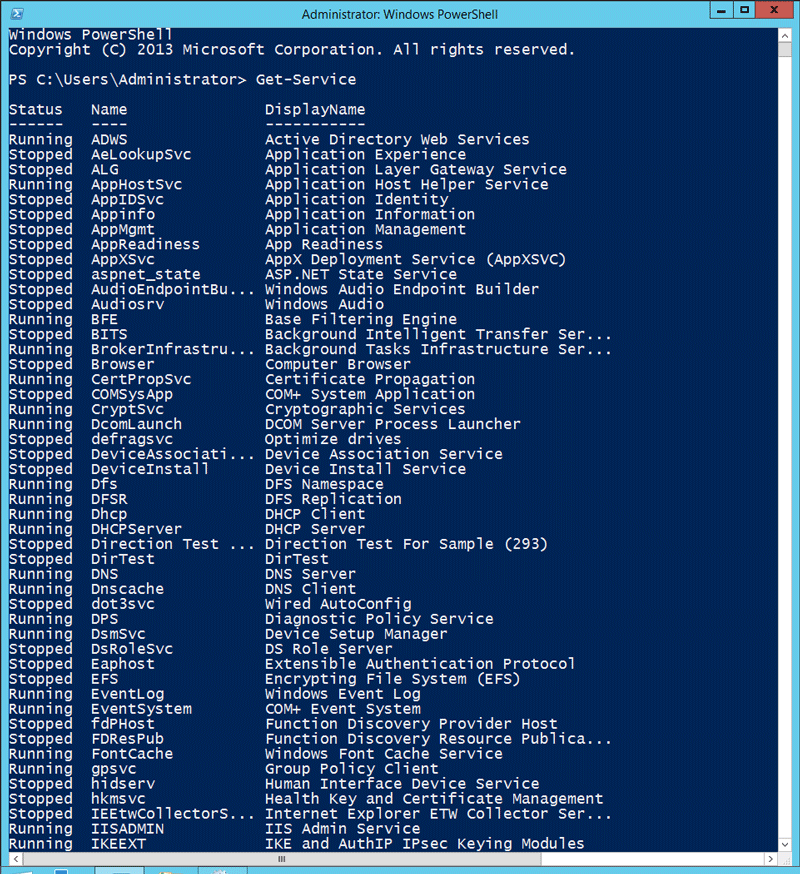This screenshot has width=800, height=874.
Task: Click the window resize grip corner
Action: point(785,858)
